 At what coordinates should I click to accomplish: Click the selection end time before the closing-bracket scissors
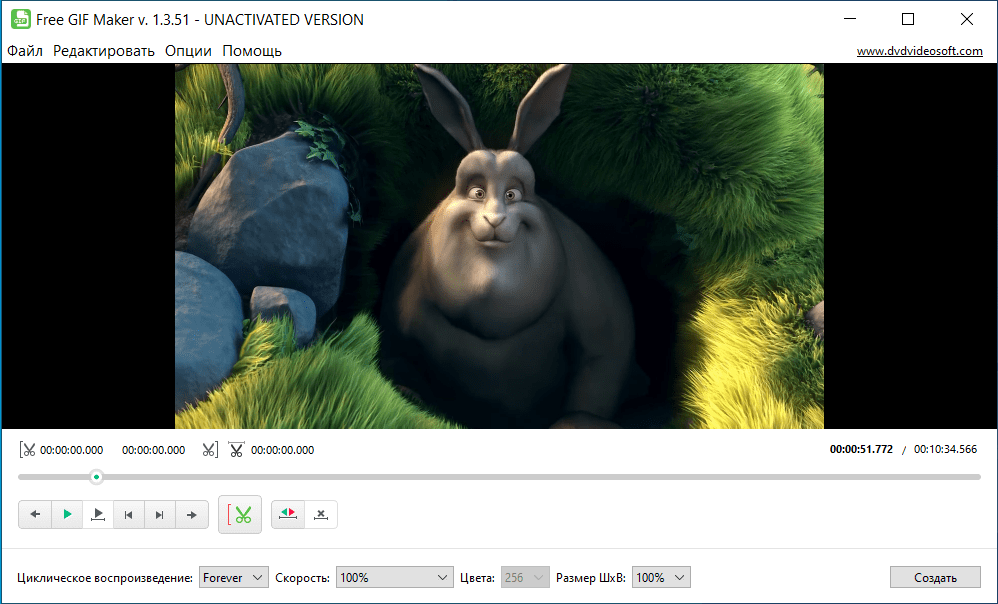tap(153, 450)
